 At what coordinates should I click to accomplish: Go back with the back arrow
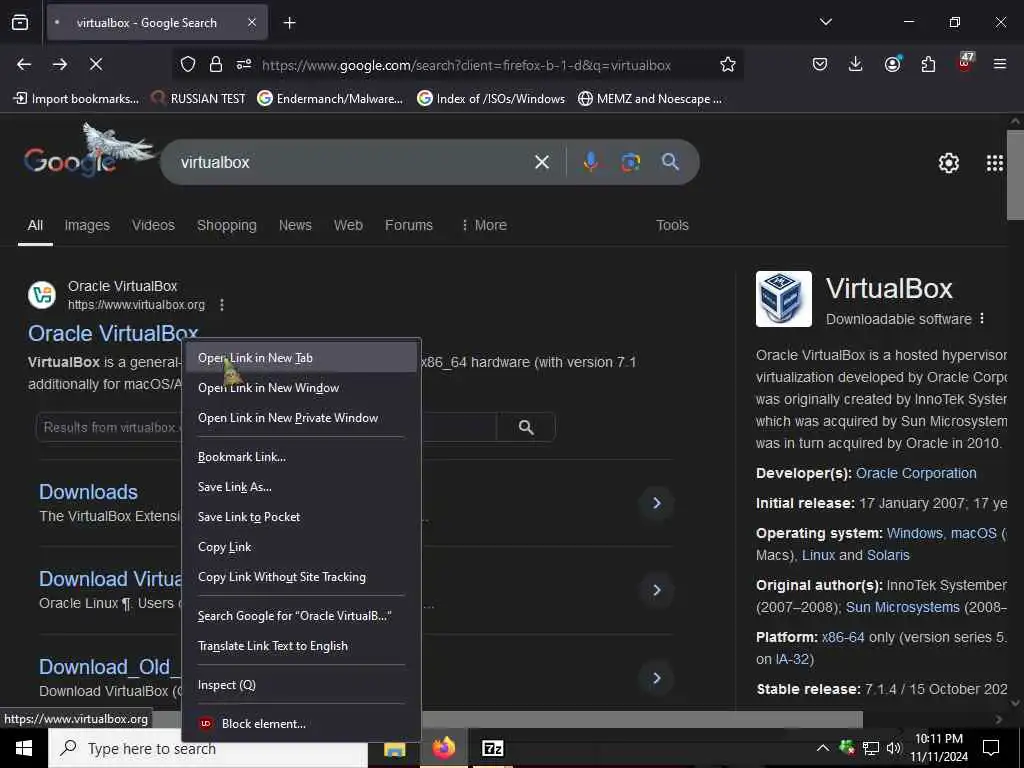point(24,64)
